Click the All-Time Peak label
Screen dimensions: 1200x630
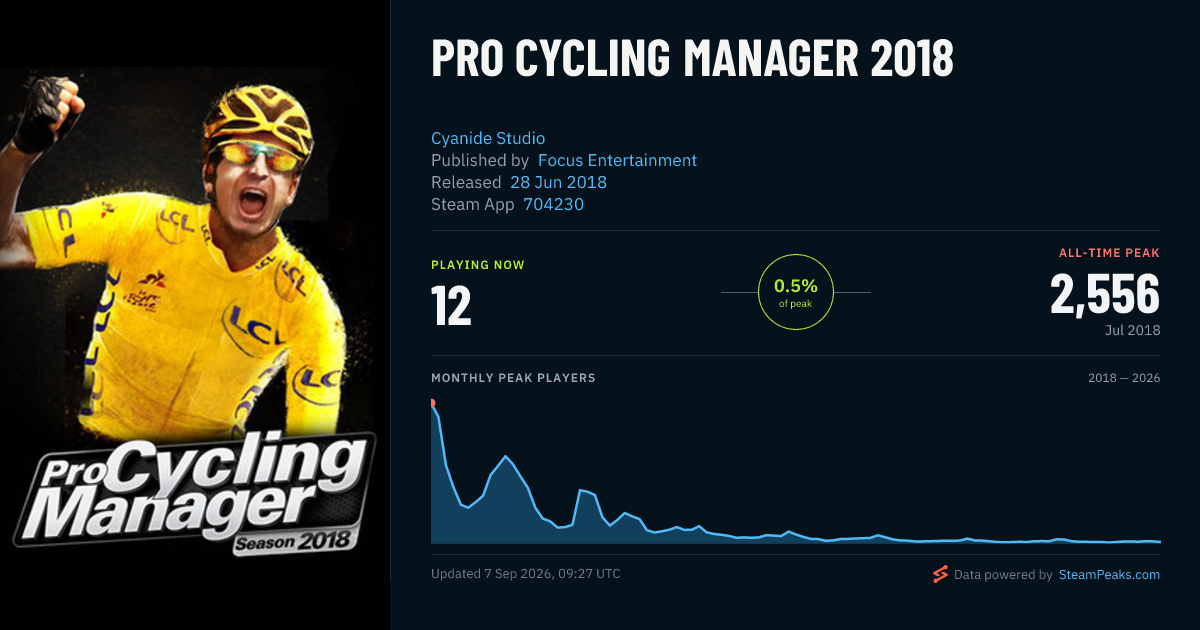(x=1109, y=253)
